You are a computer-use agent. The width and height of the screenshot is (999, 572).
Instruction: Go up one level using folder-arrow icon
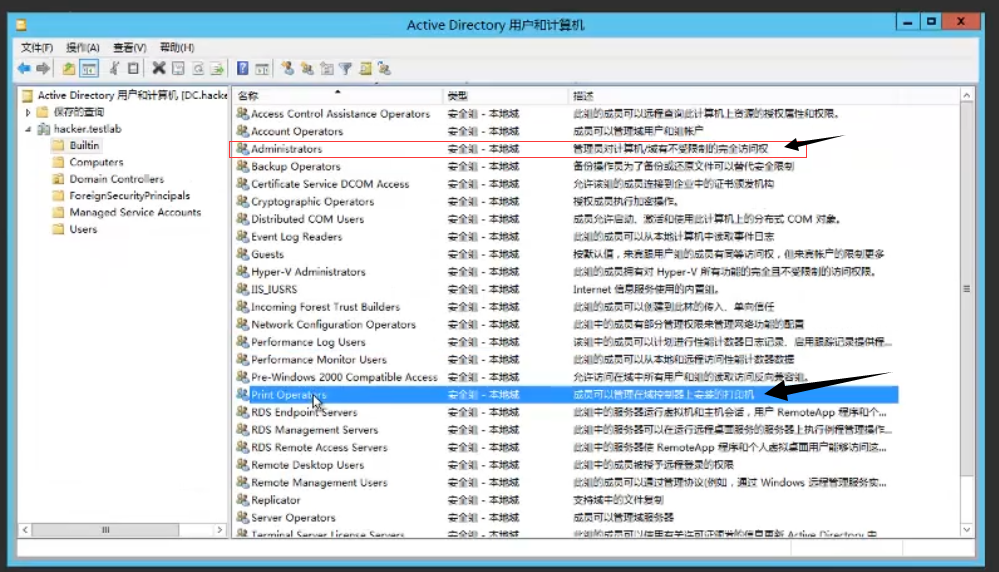68,68
